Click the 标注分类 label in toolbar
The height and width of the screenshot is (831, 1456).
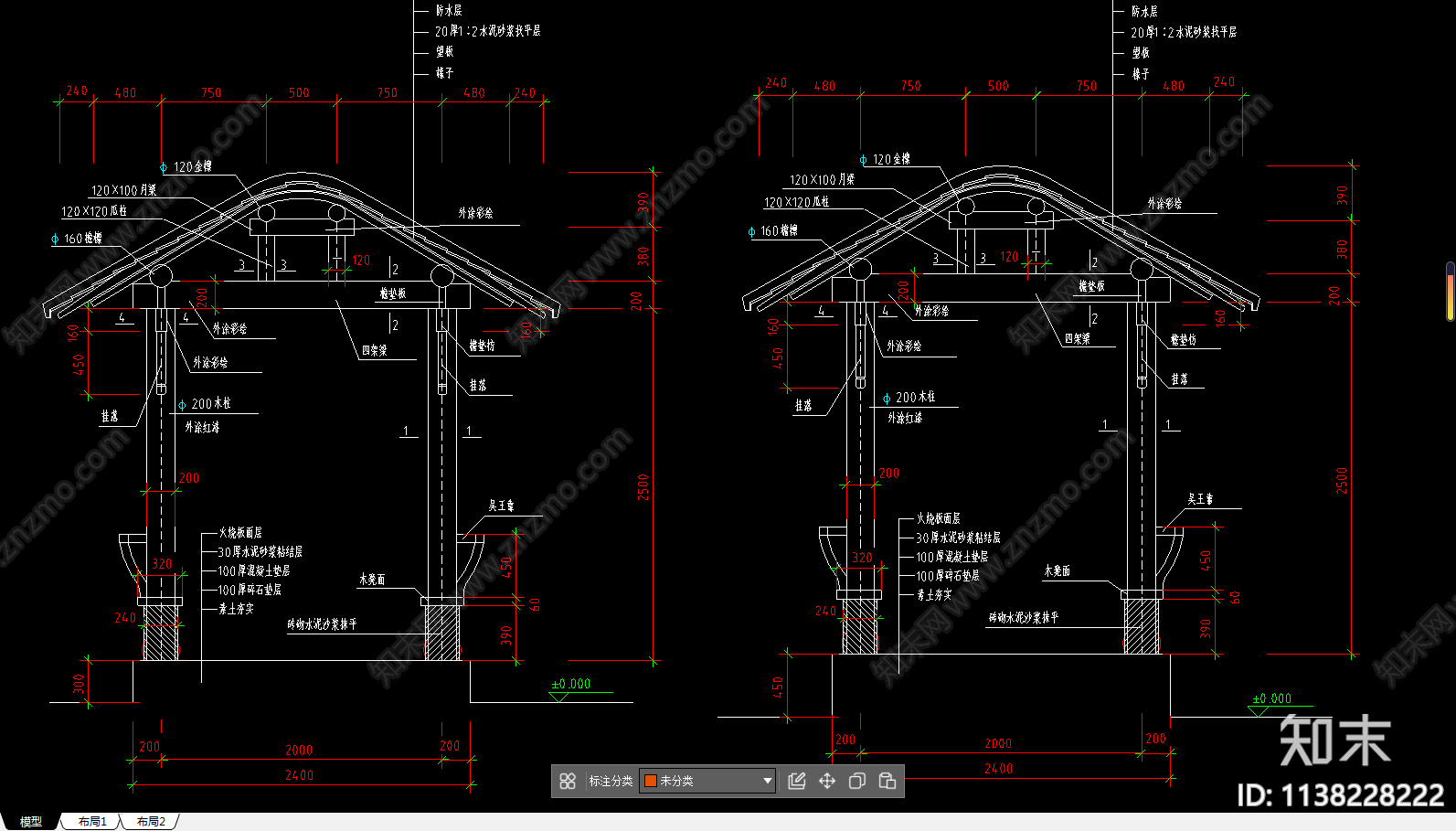pyautogui.click(x=611, y=781)
